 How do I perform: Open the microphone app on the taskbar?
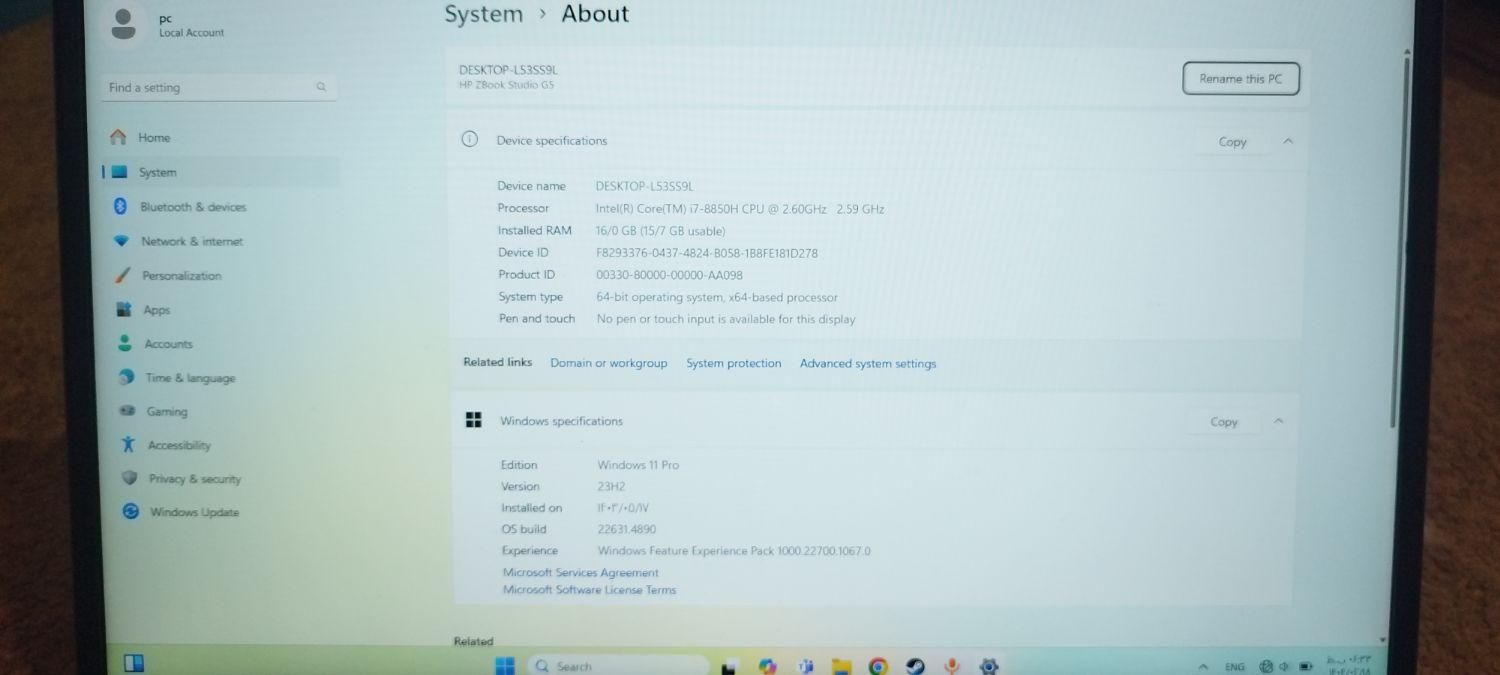[953, 667]
